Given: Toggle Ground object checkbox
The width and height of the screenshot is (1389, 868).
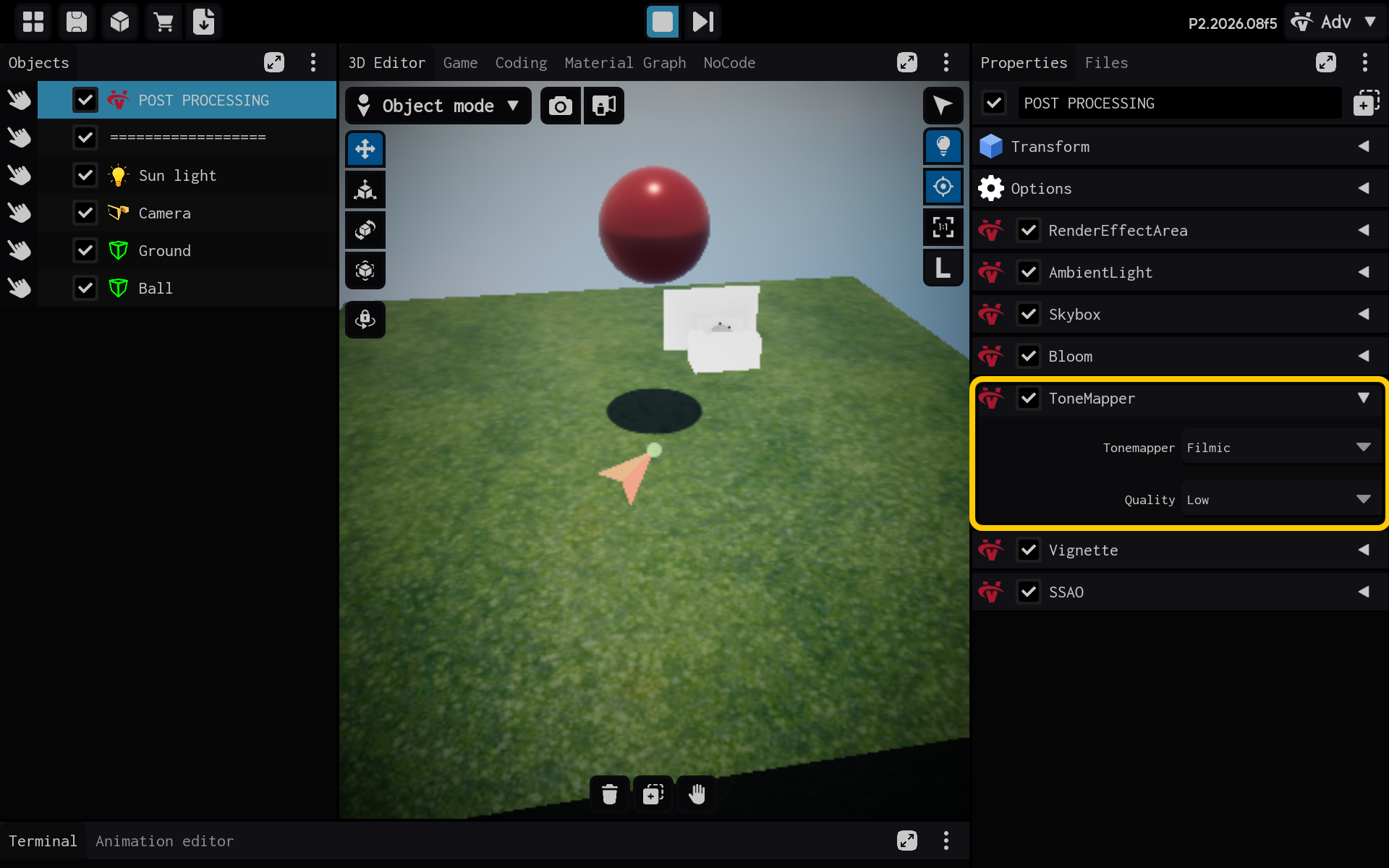Looking at the screenshot, I should click(85, 250).
